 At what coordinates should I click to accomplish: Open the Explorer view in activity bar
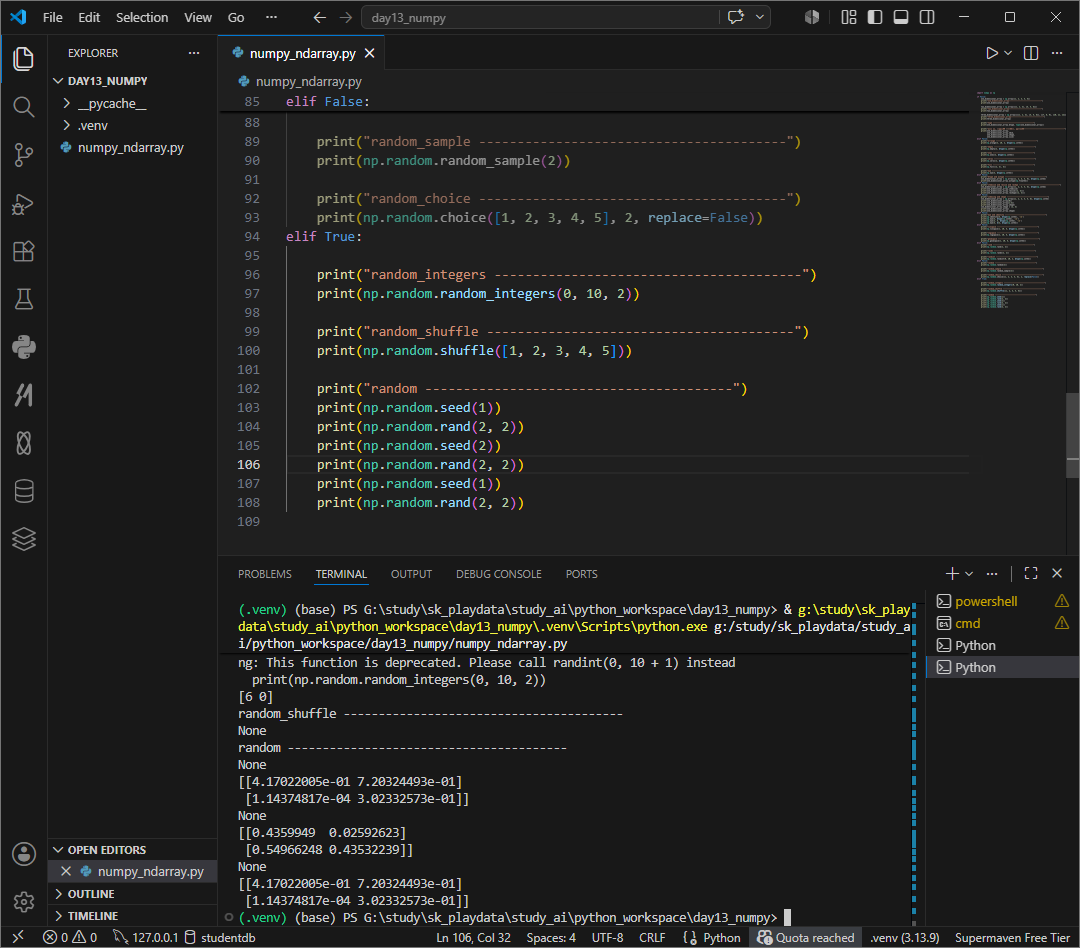point(23,59)
